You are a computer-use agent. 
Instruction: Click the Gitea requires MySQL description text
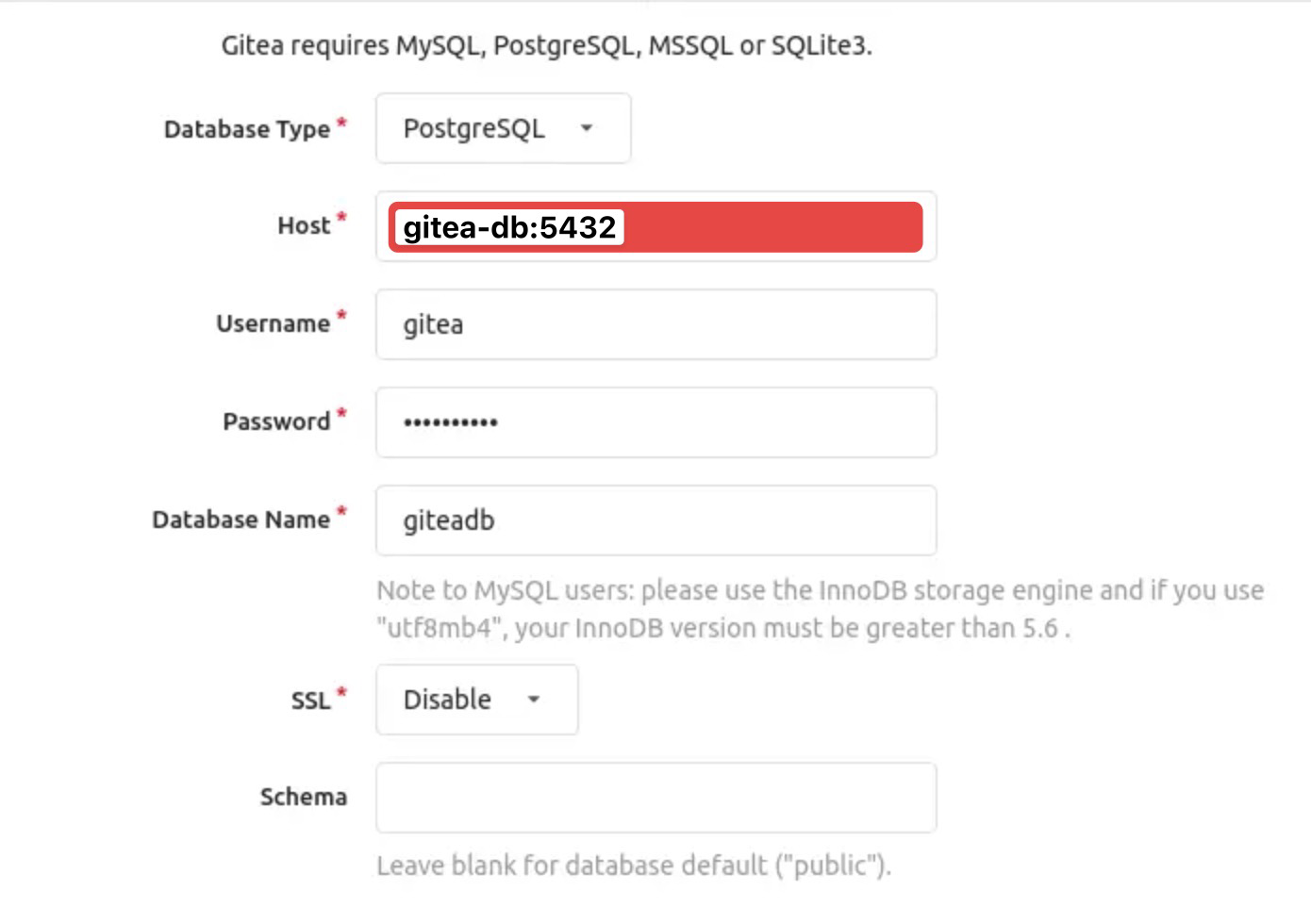point(546,45)
